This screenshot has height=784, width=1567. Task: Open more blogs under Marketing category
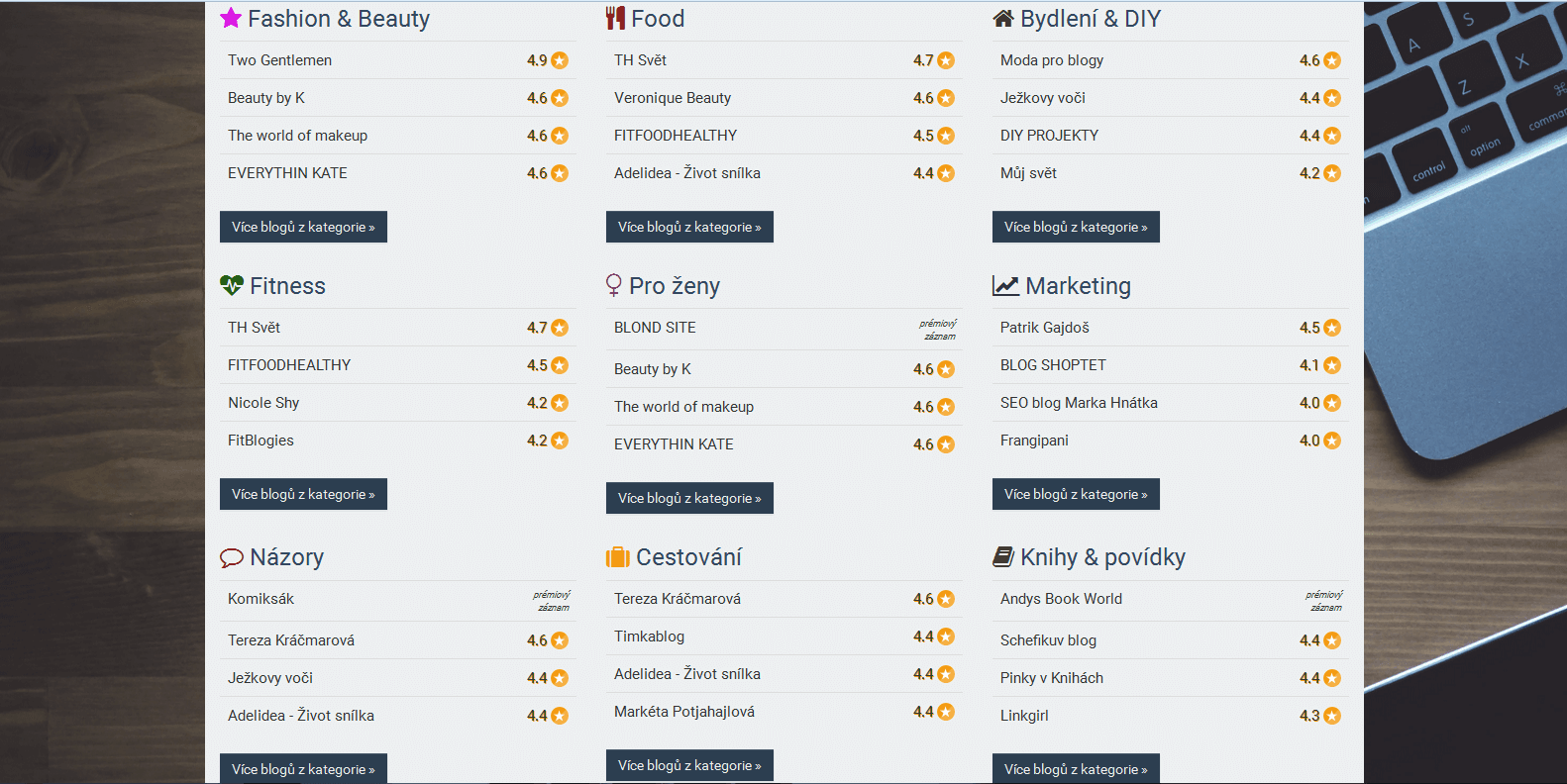tap(1076, 494)
